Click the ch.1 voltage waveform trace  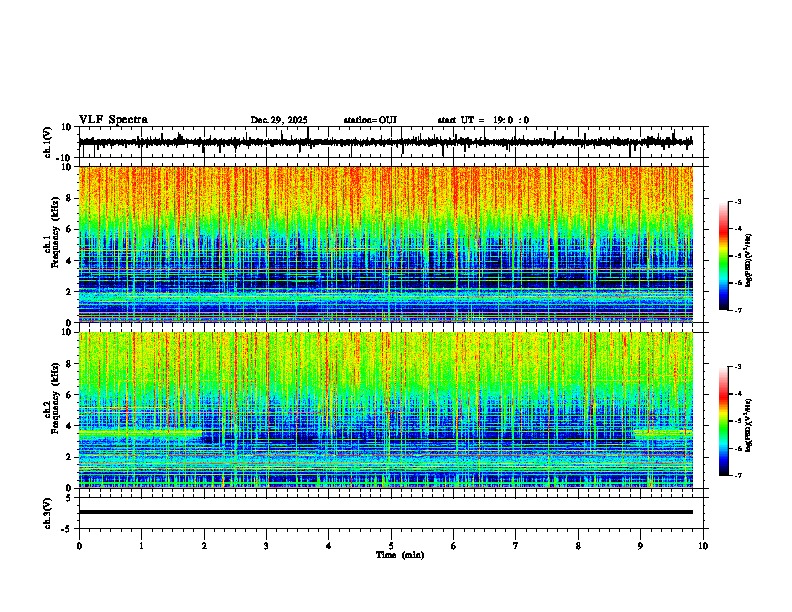point(385,142)
